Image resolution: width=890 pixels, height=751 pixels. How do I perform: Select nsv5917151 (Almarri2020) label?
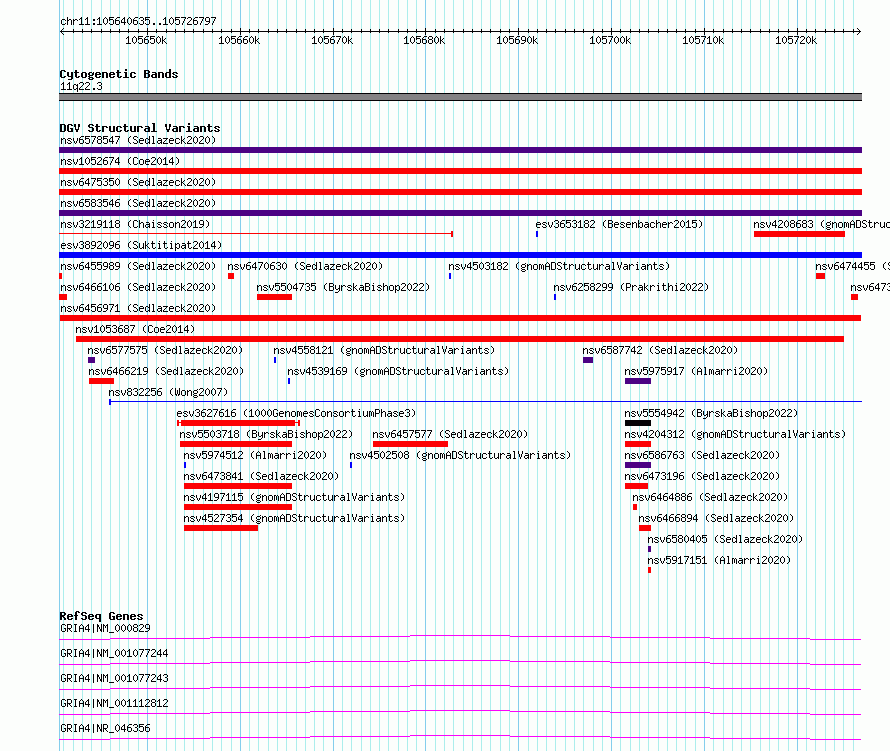pyautogui.click(x=719, y=560)
